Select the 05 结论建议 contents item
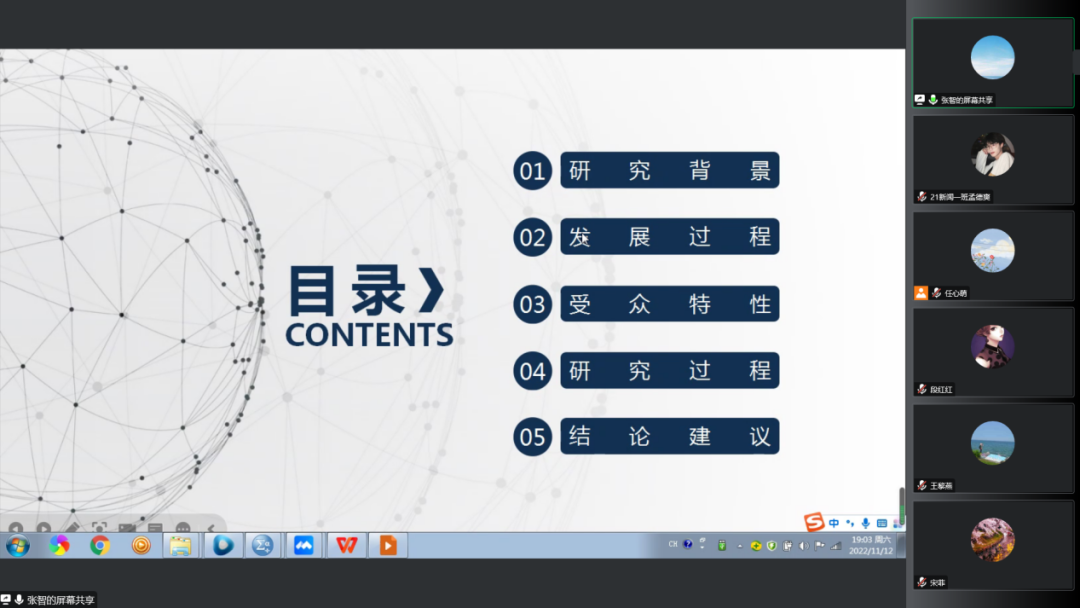The width and height of the screenshot is (1080, 608). click(669, 437)
